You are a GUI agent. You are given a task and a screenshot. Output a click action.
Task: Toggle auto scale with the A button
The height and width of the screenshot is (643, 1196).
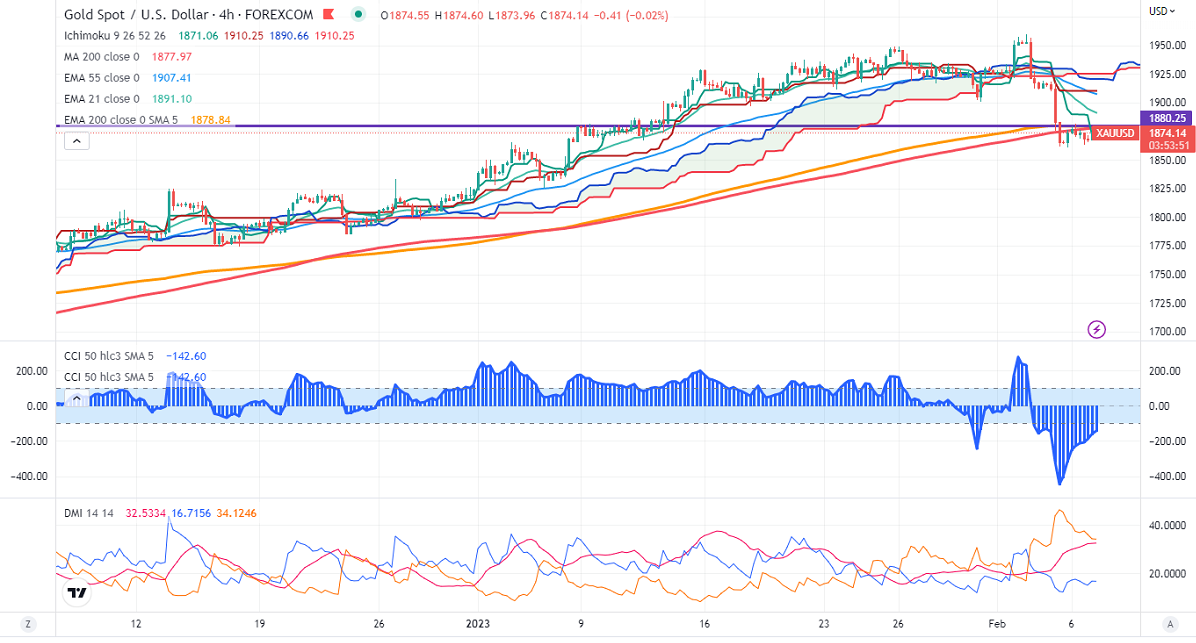1168,624
